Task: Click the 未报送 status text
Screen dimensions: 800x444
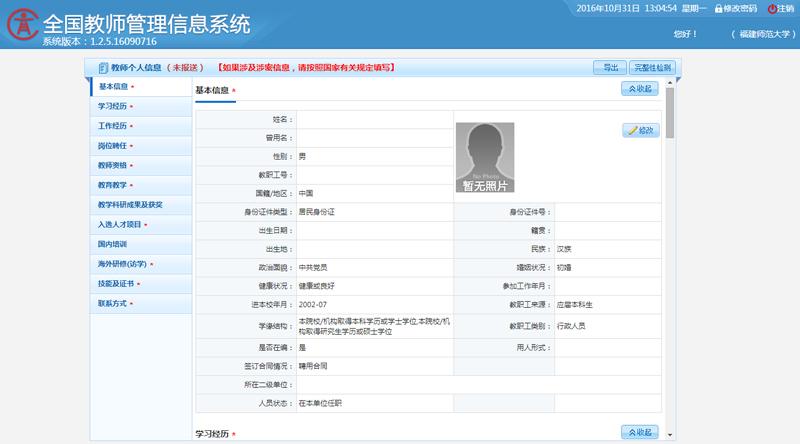Action: [185, 67]
